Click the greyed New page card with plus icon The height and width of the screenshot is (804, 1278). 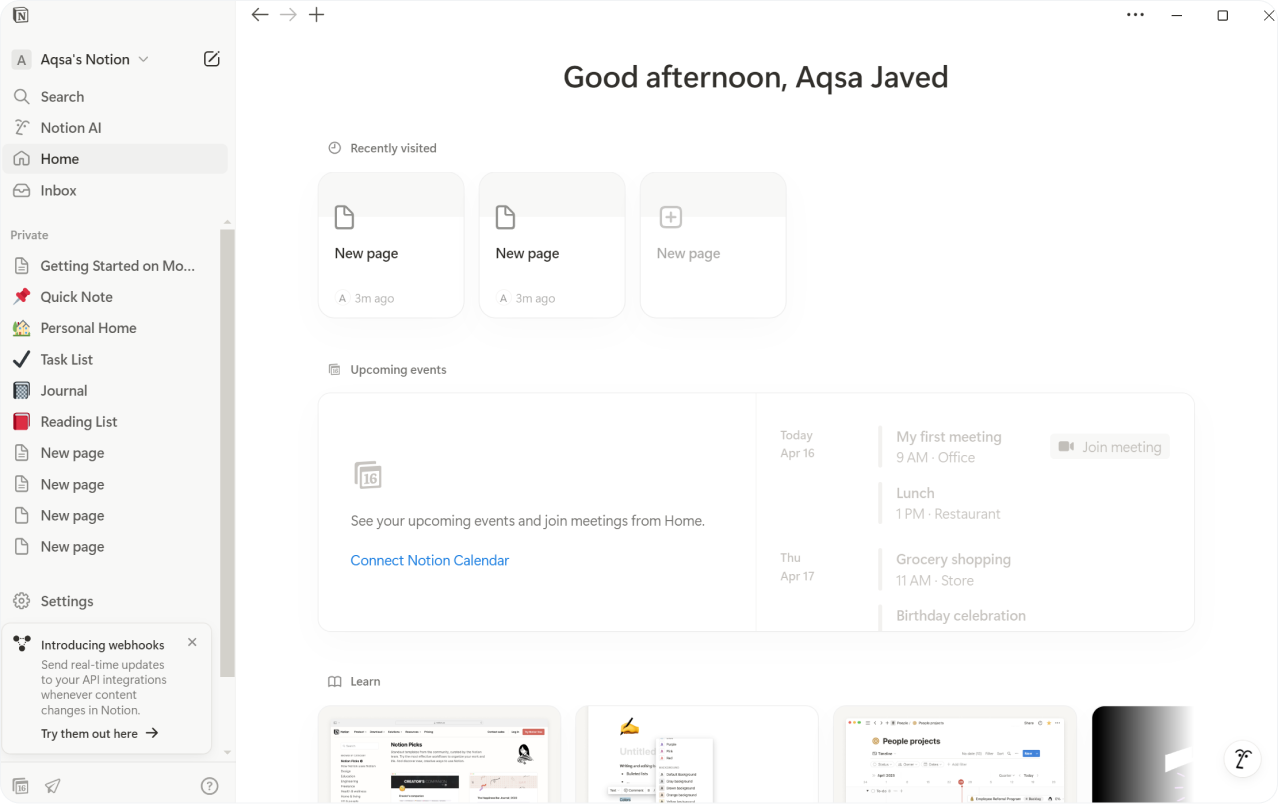[x=713, y=245]
